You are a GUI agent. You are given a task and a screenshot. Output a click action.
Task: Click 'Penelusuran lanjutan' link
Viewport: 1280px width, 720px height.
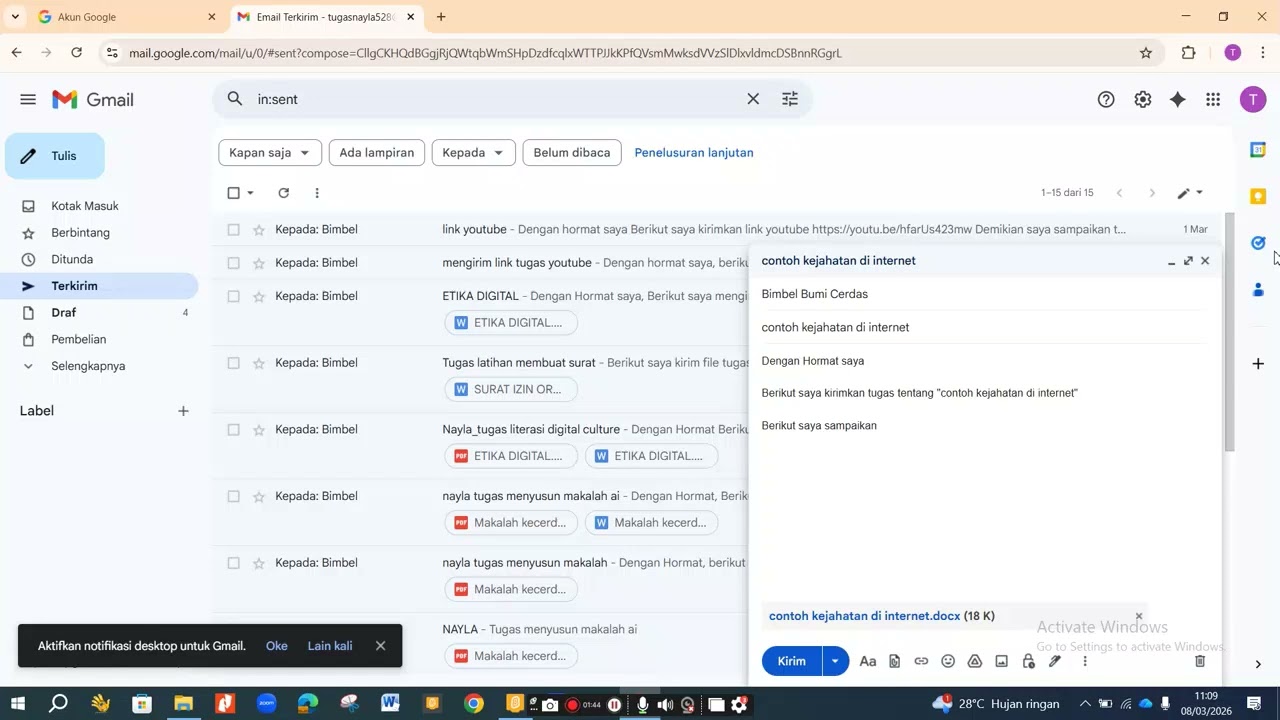pyautogui.click(x=694, y=153)
